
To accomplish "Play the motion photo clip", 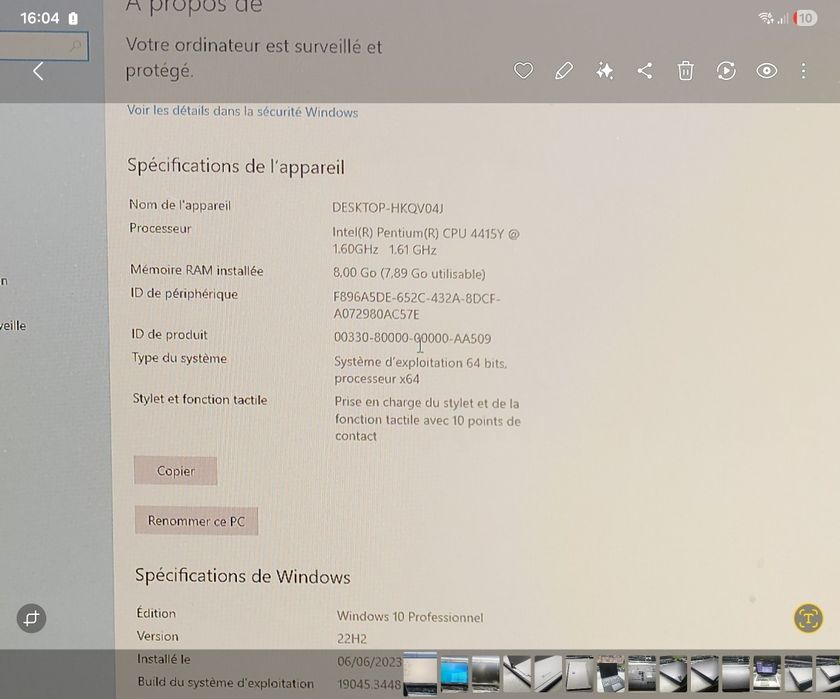I will [x=726, y=71].
